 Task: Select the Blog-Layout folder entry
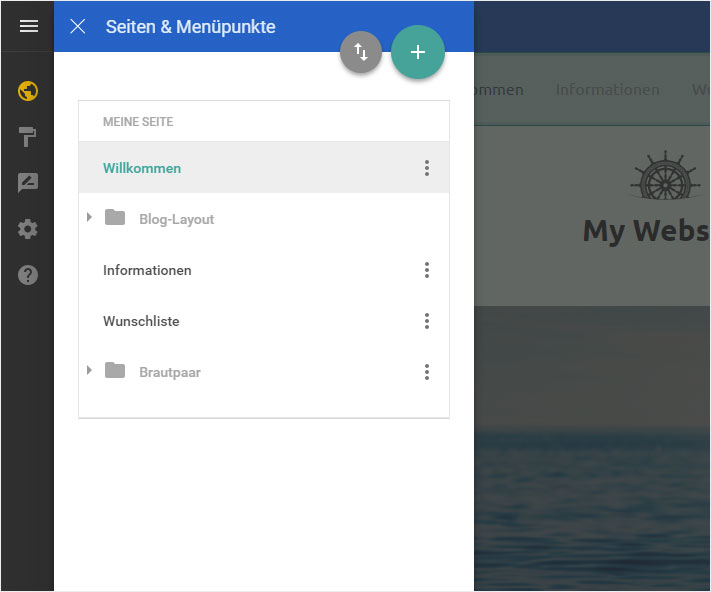click(264, 219)
